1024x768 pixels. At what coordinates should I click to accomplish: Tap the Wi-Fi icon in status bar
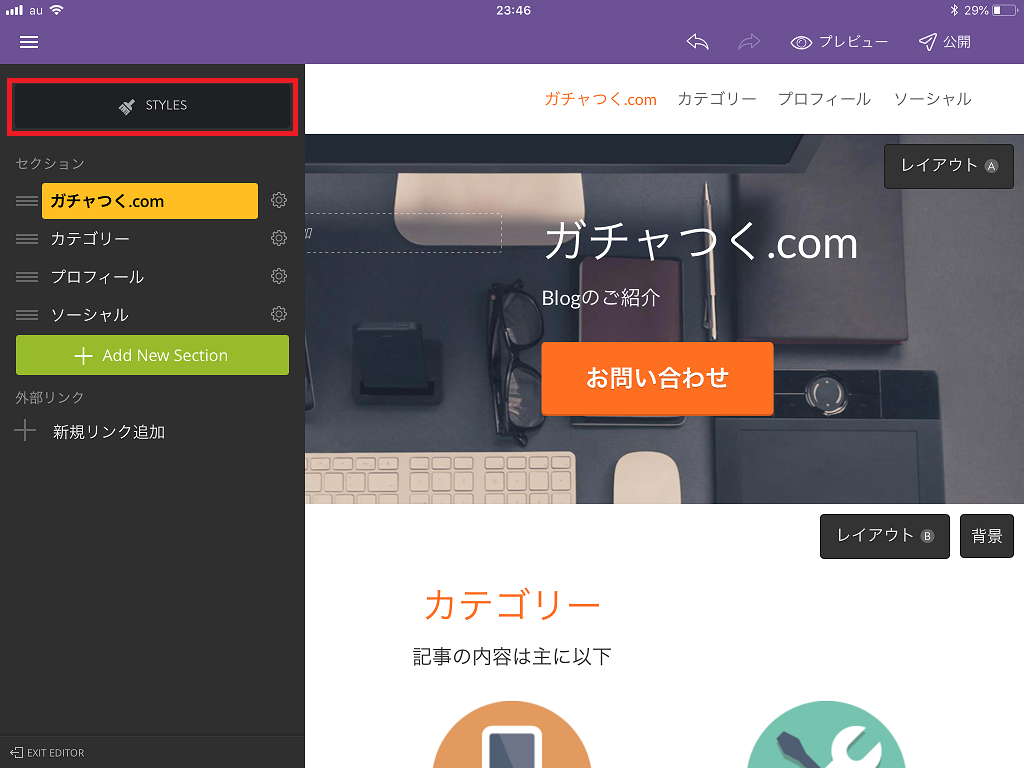(x=57, y=10)
